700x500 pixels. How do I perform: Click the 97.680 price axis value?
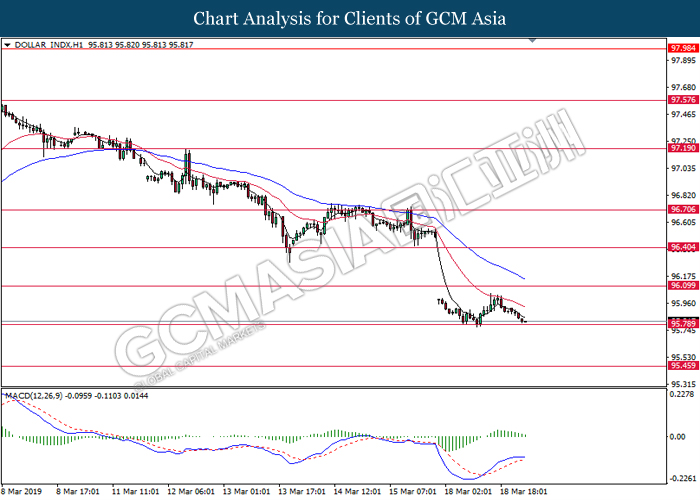(x=683, y=88)
